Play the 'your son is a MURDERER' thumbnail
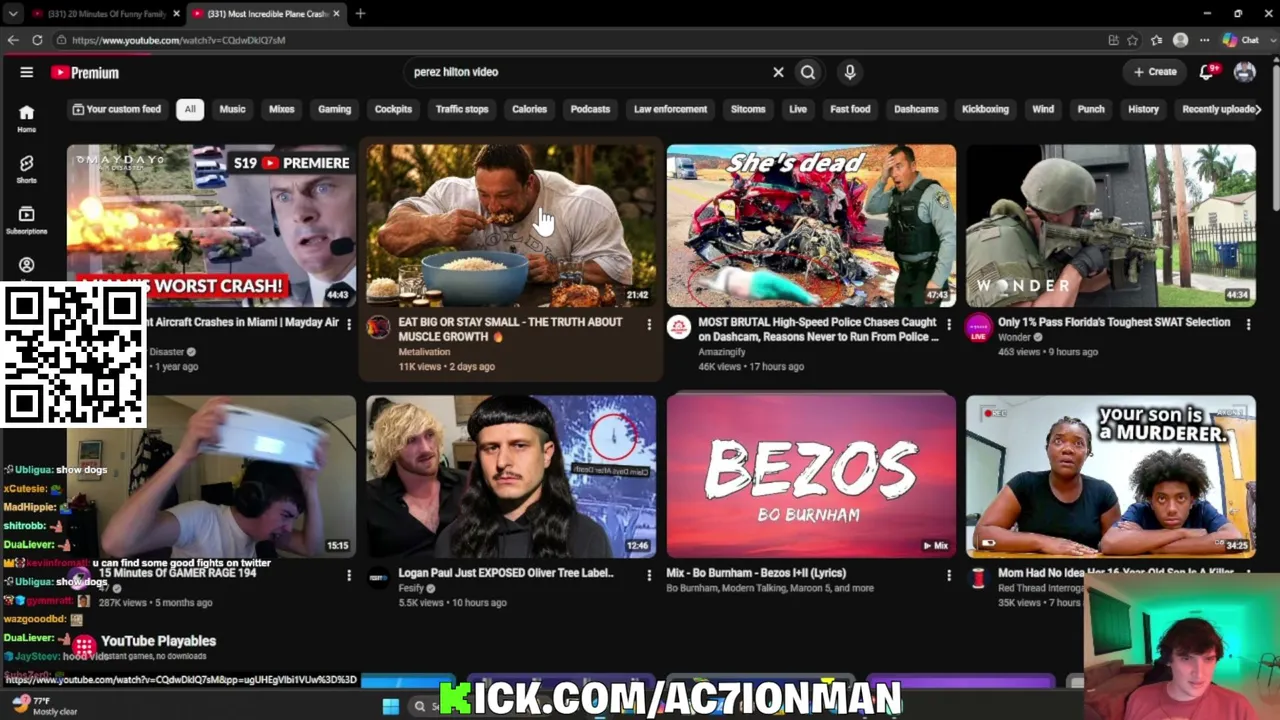The height and width of the screenshot is (720, 1280). pos(1110,476)
